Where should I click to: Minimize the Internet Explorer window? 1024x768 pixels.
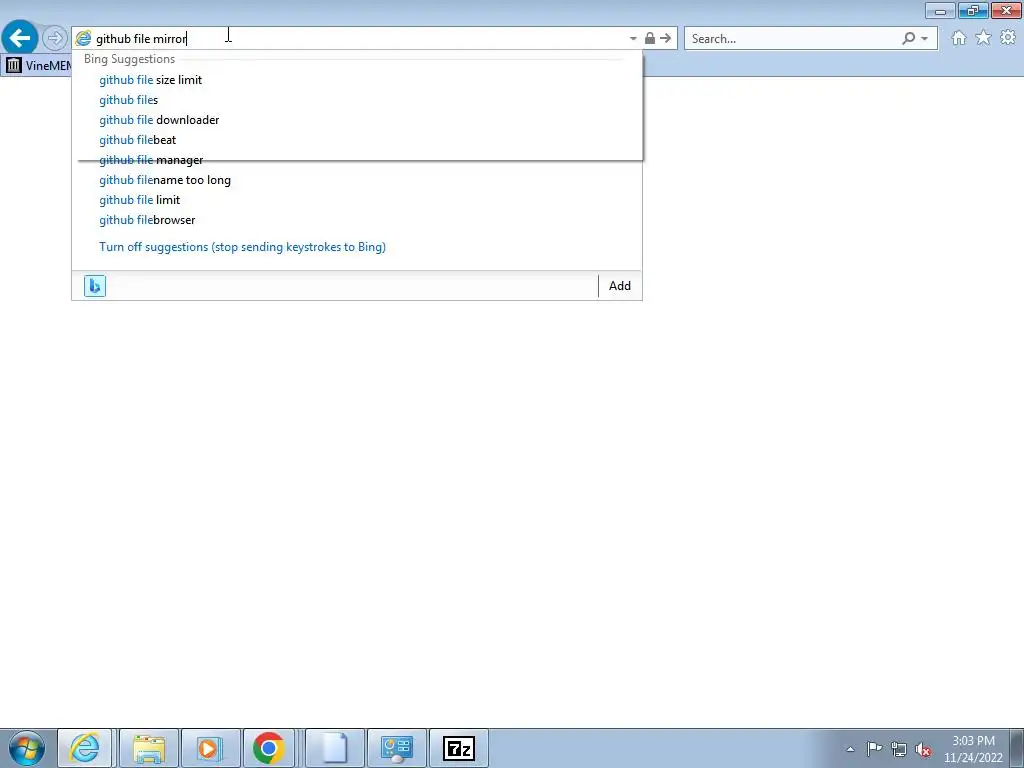(940, 11)
